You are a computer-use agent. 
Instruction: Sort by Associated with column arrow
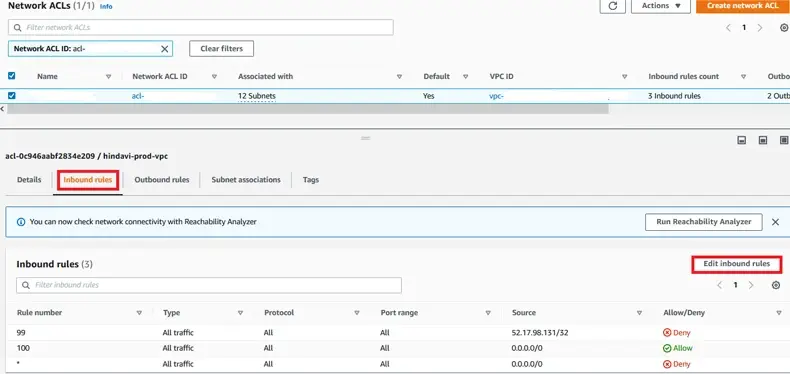click(x=399, y=77)
